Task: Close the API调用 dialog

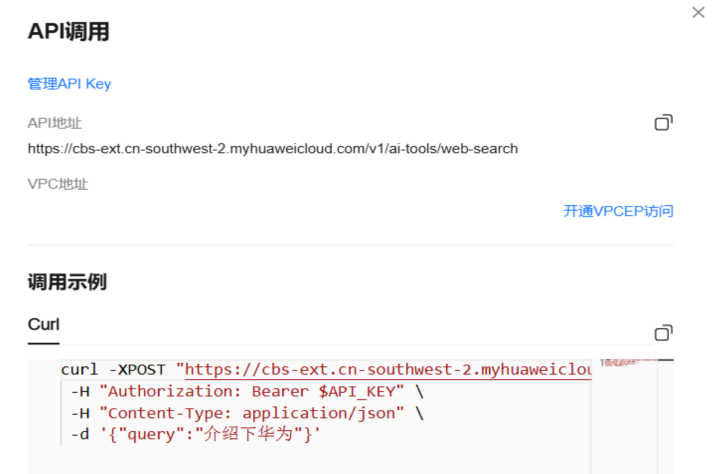Action: (698, 12)
